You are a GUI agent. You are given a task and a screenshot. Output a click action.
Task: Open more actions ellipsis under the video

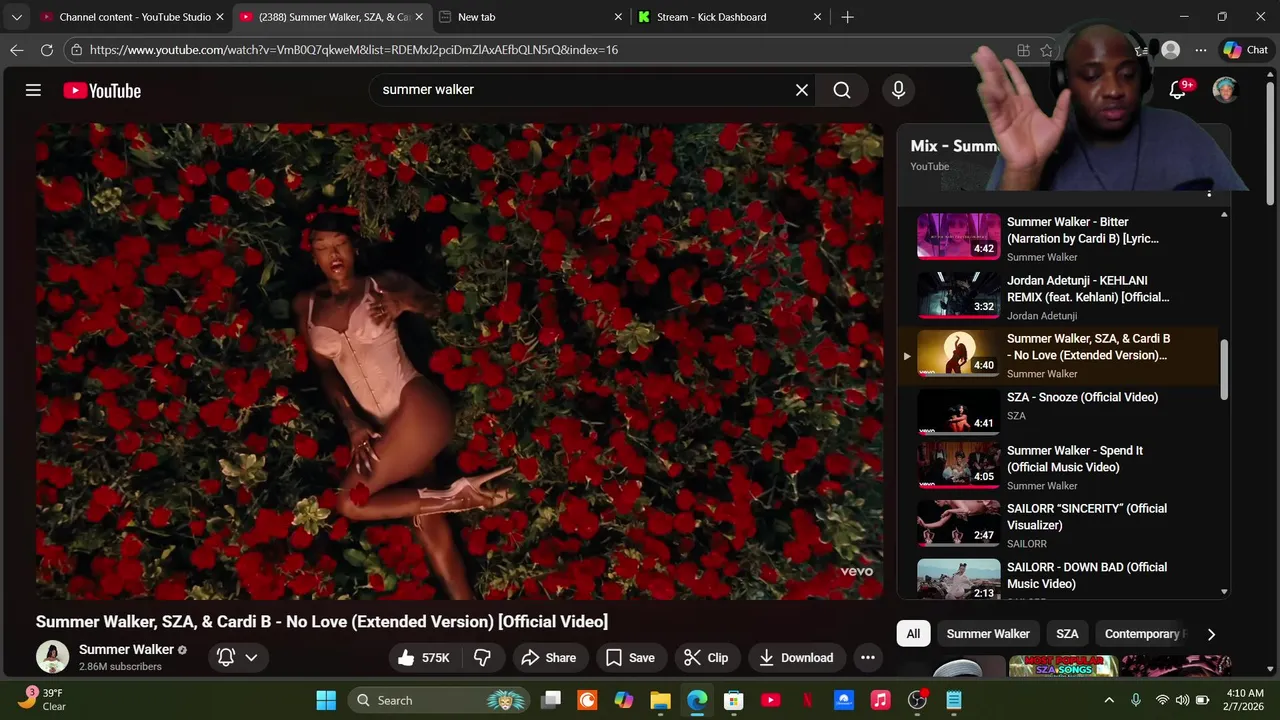point(868,657)
